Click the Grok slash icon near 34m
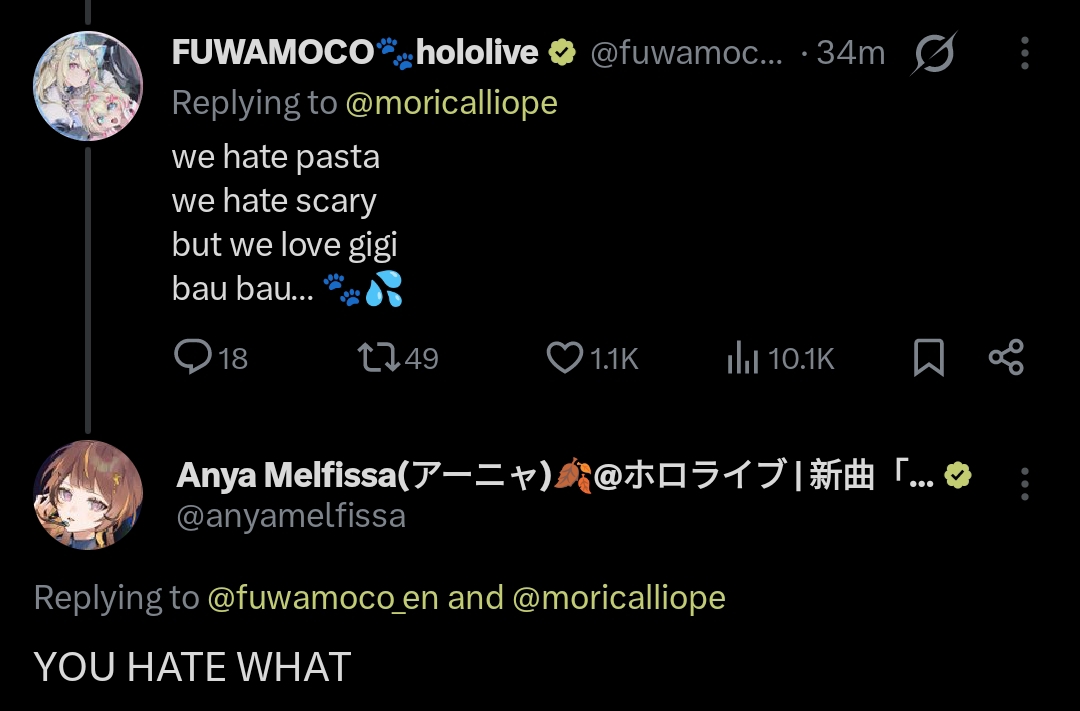 pos(934,53)
